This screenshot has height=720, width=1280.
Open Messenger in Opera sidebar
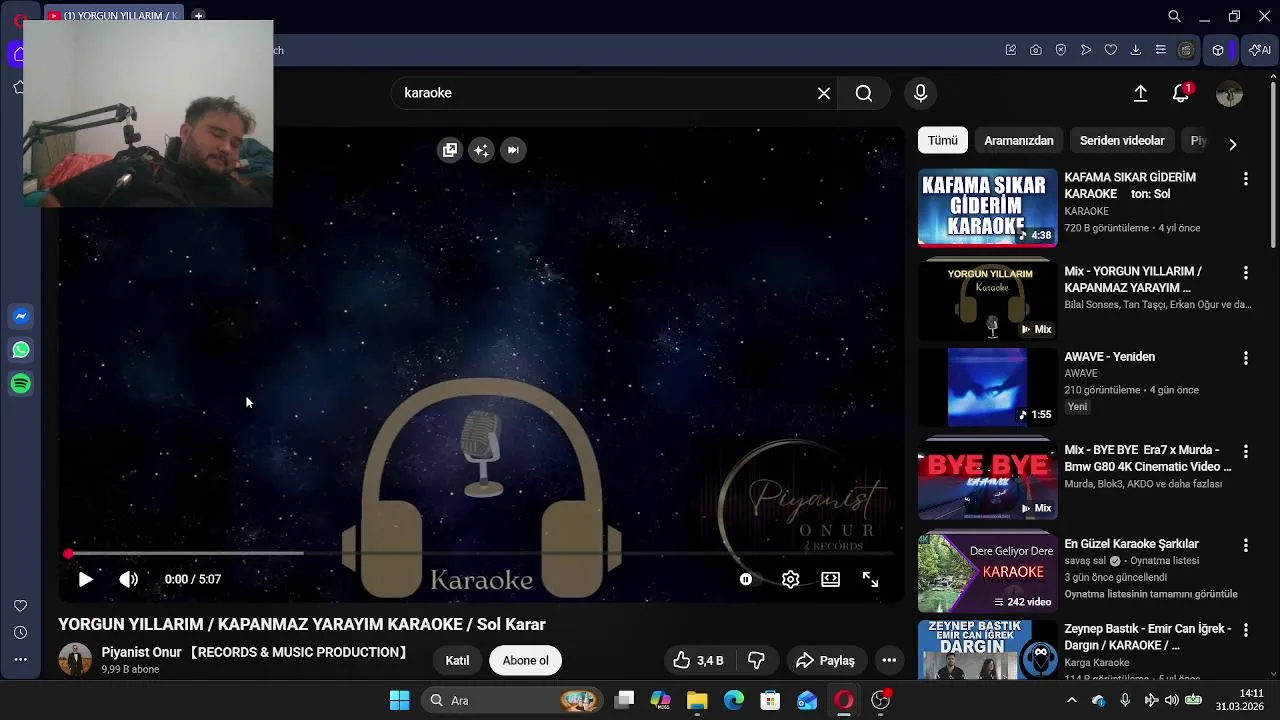(21, 316)
